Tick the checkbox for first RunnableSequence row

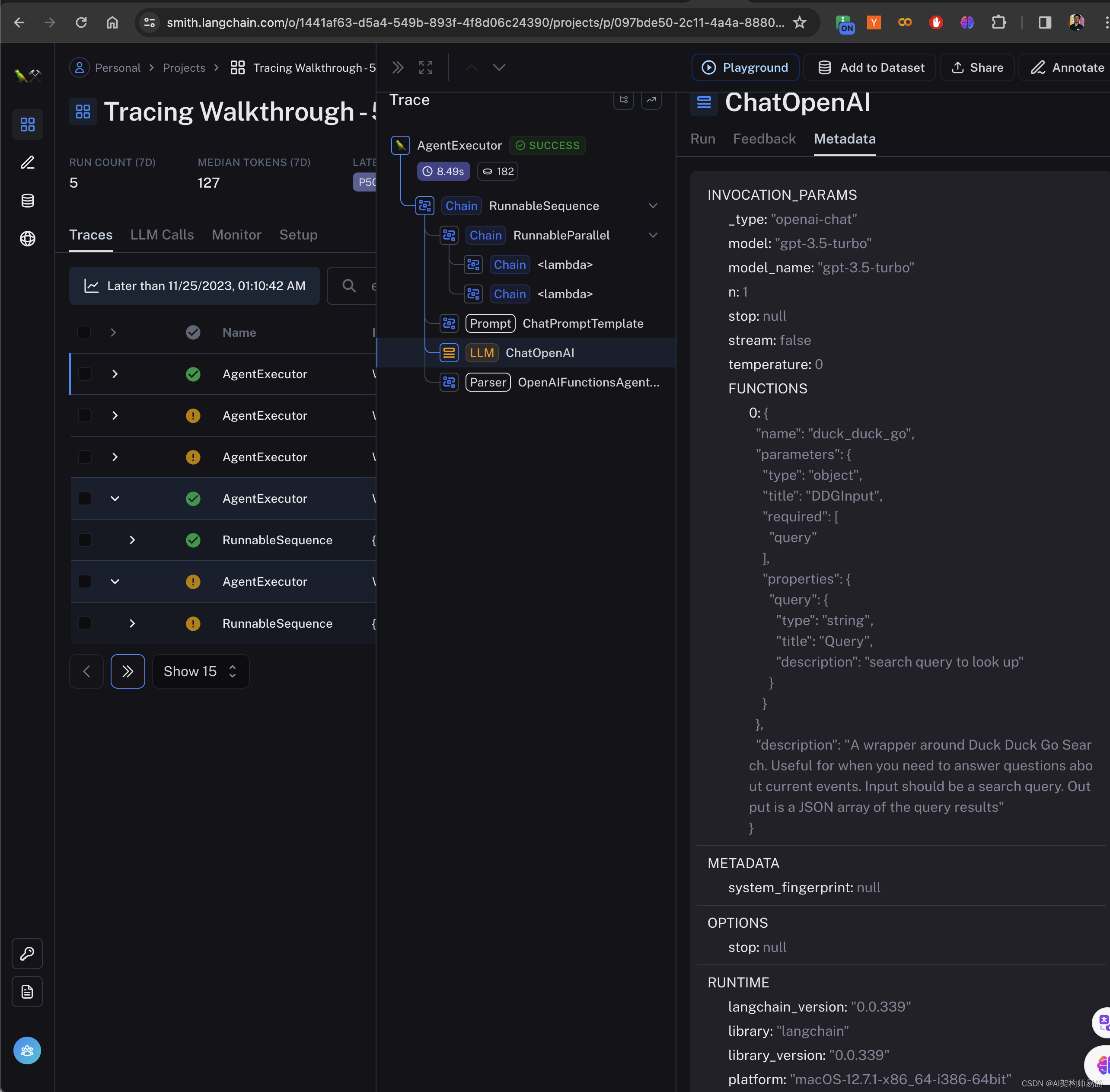click(84, 540)
